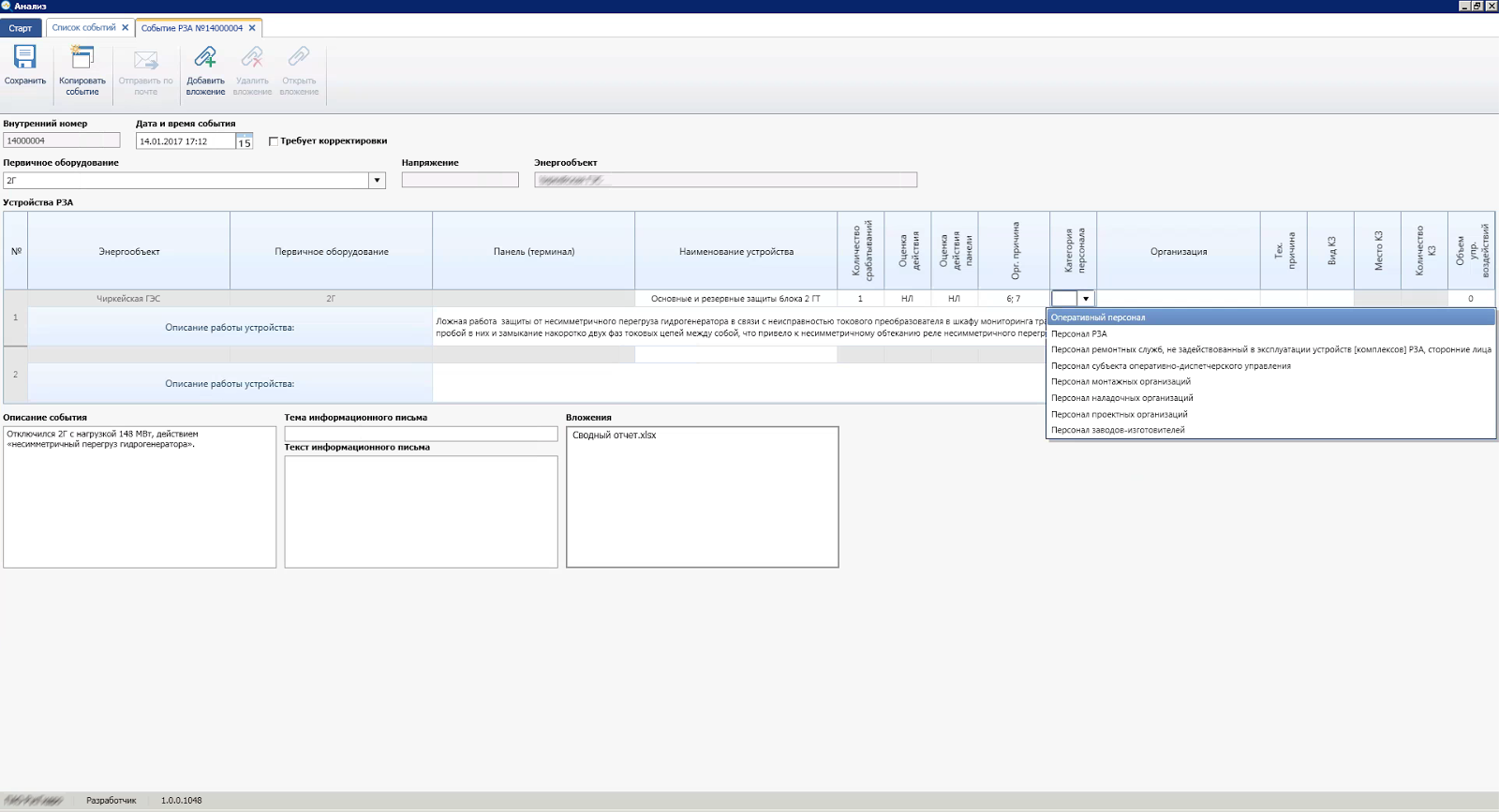Click row 2 empty description field
This screenshot has height=812, width=1499.
pyautogui.click(x=740, y=383)
